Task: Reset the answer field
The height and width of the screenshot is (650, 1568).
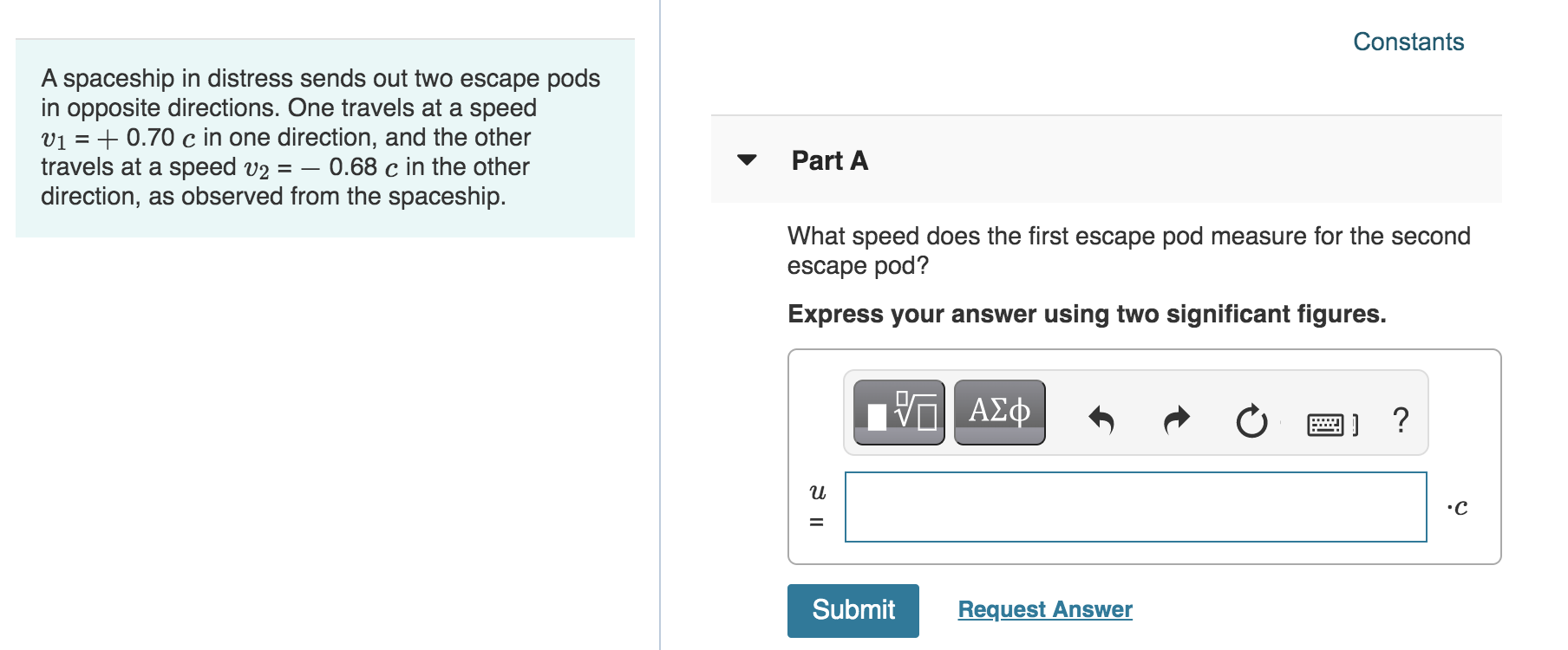Action: [1250, 419]
